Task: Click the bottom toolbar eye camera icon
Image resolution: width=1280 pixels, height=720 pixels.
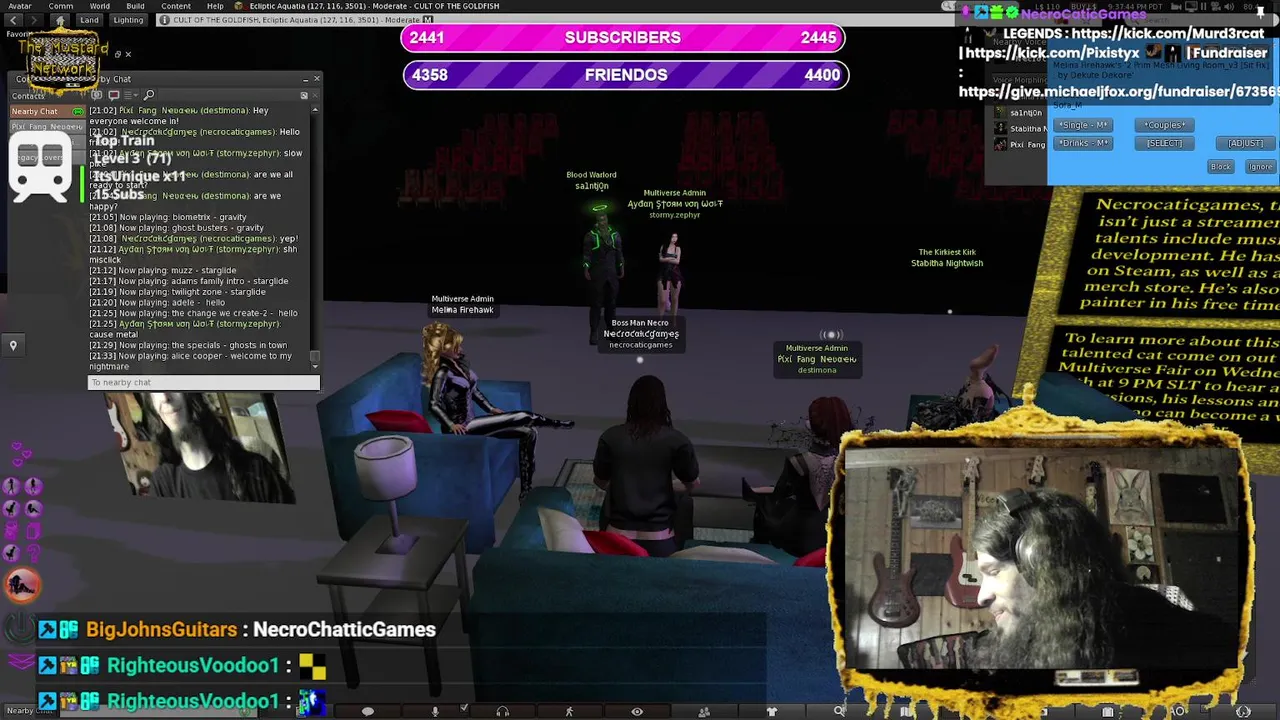Action: [x=637, y=711]
